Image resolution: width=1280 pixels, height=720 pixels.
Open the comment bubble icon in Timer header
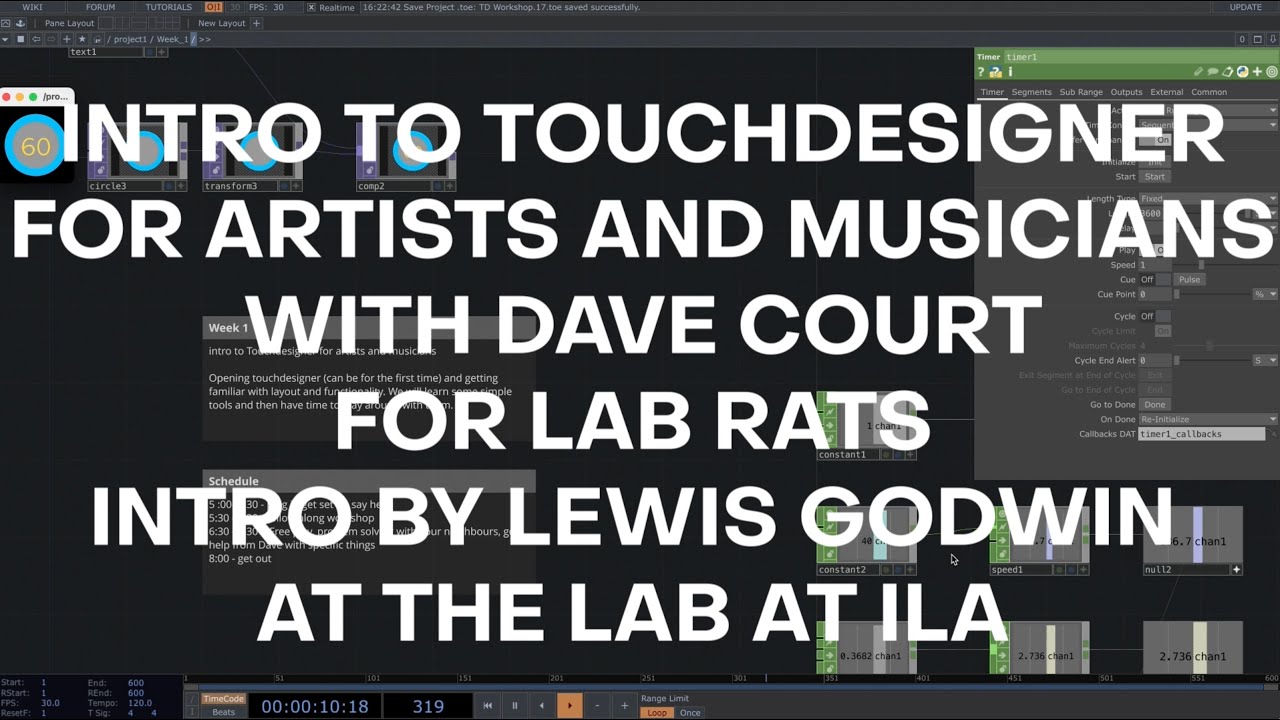click(1213, 72)
